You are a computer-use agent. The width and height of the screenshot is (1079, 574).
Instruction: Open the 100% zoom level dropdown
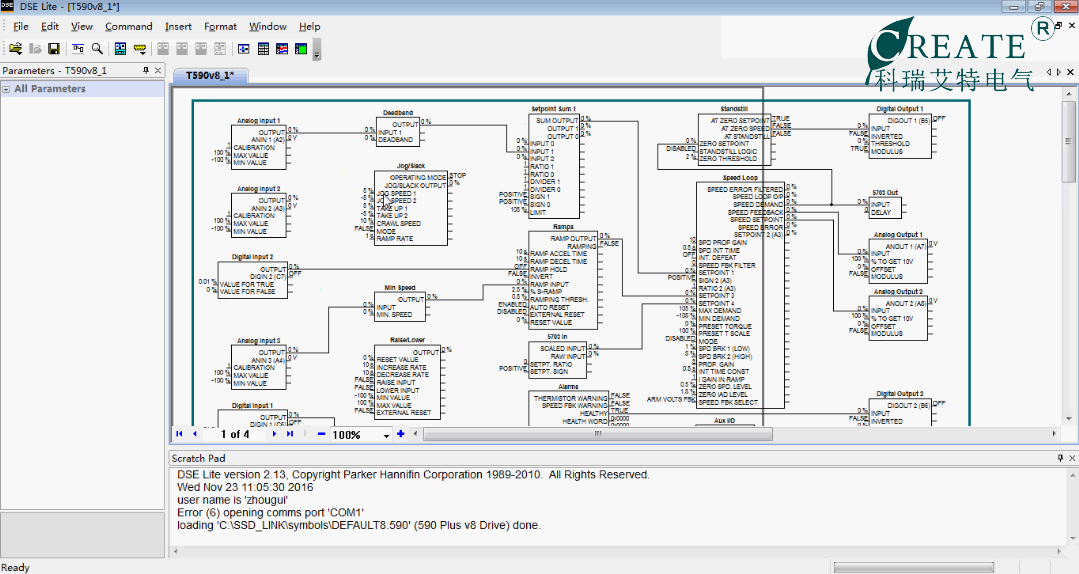[x=386, y=435]
